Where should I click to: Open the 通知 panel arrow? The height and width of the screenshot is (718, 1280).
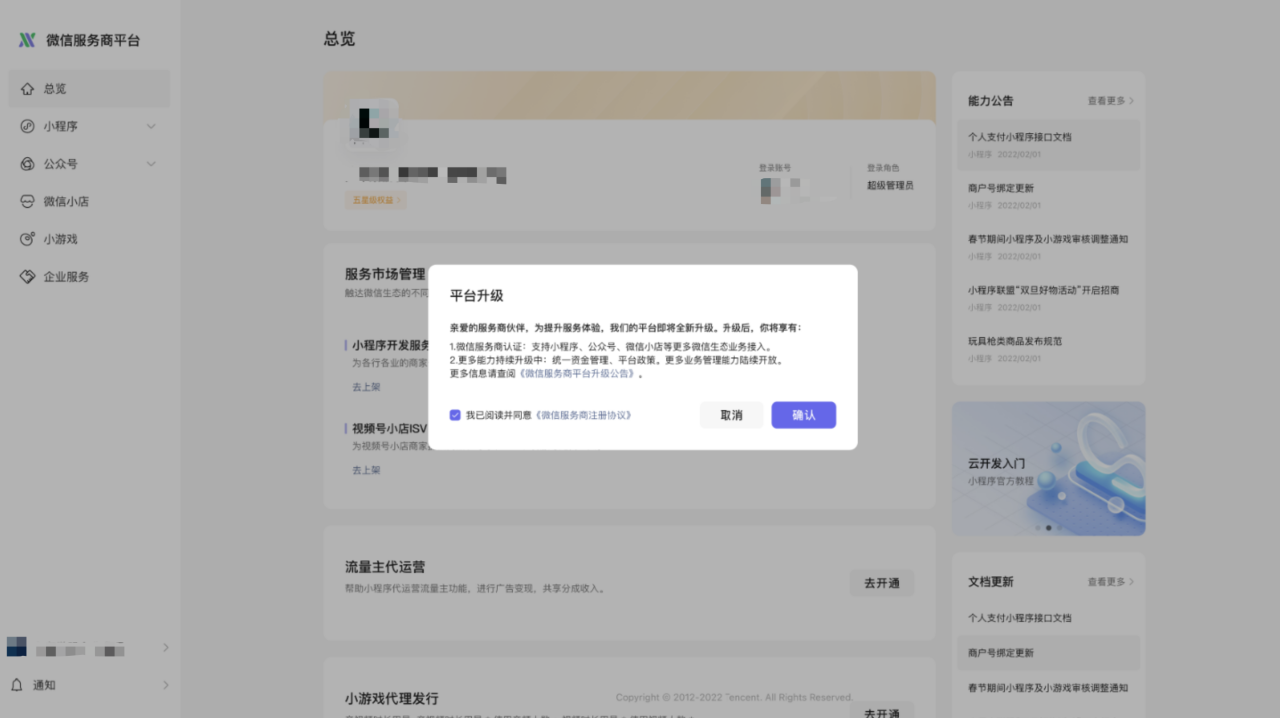(166, 685)
